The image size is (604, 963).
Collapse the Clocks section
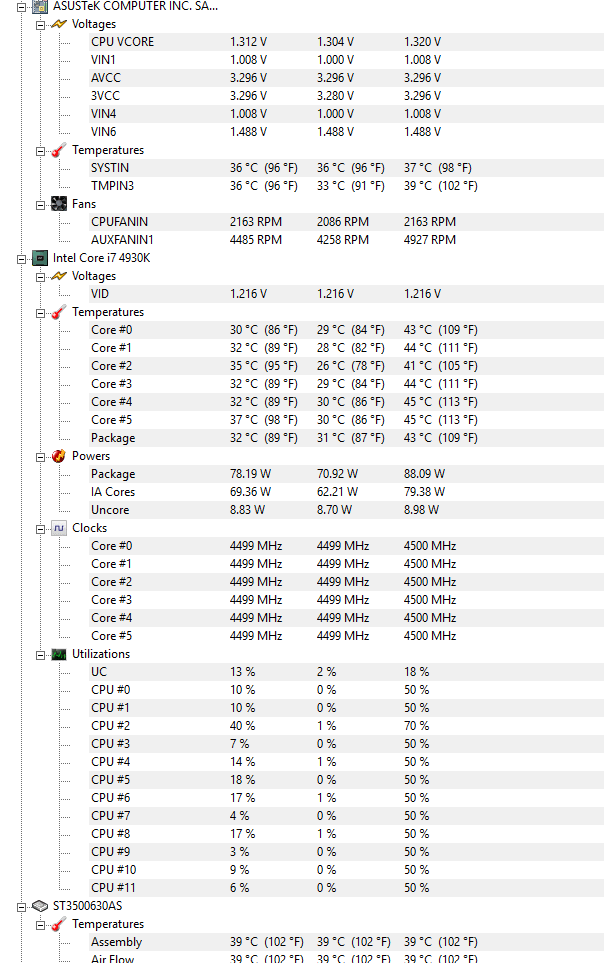coord(41,528)
